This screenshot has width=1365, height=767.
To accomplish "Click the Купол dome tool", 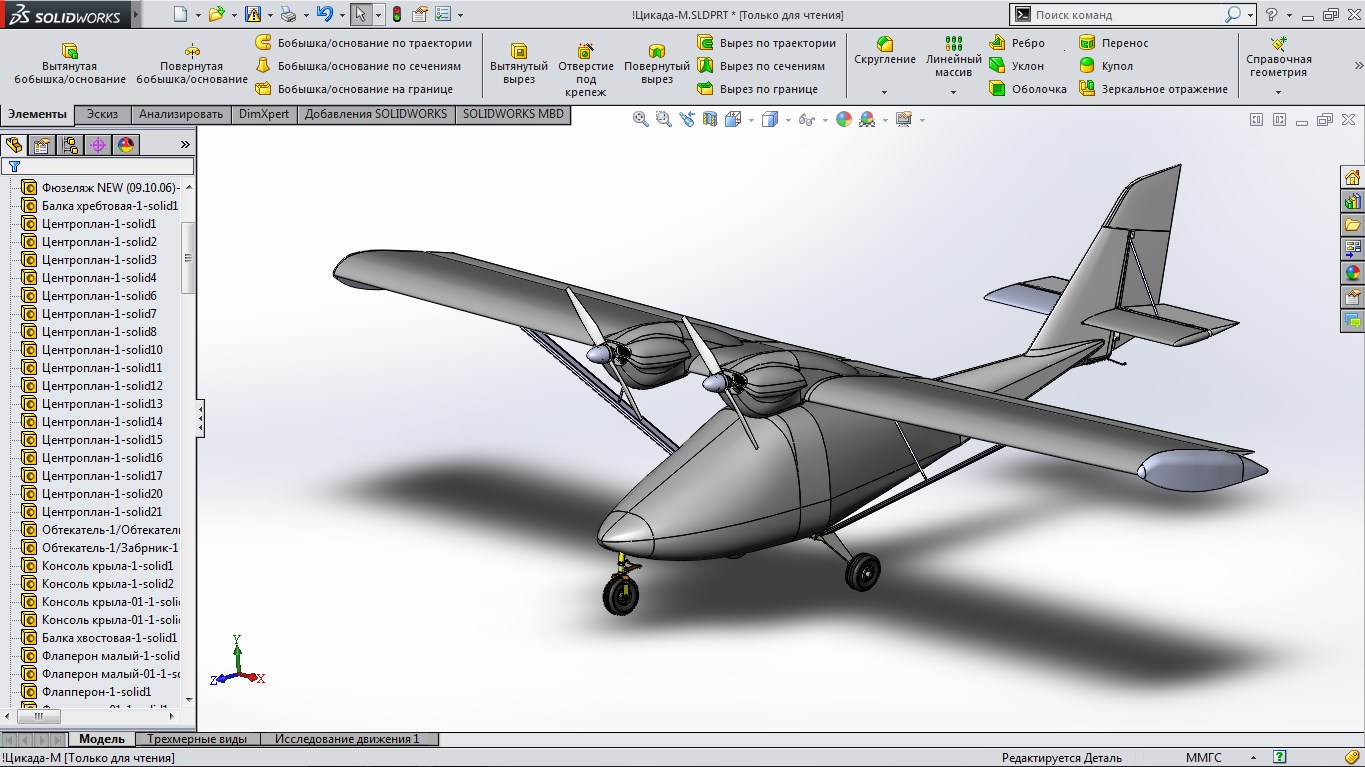I will click(1106, 66).
